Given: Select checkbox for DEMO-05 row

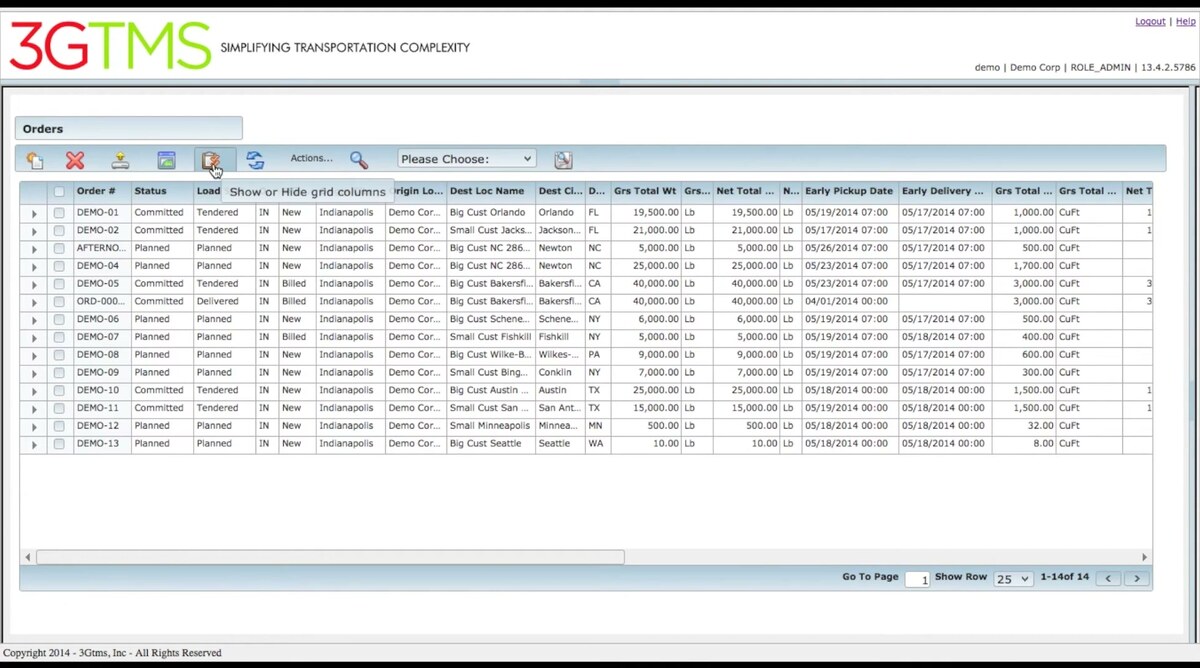Looking at the screenshot, I should [x=59, y=284].
